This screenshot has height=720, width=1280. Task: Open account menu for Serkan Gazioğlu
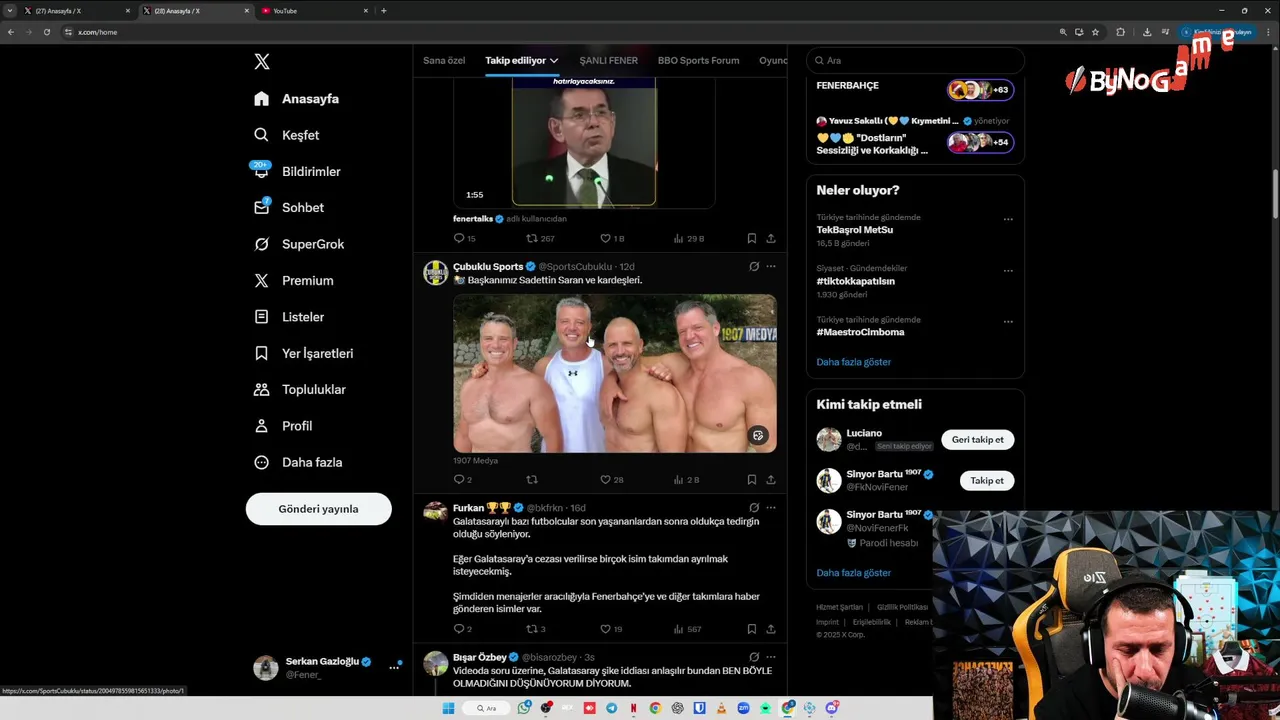pos(326,667)
